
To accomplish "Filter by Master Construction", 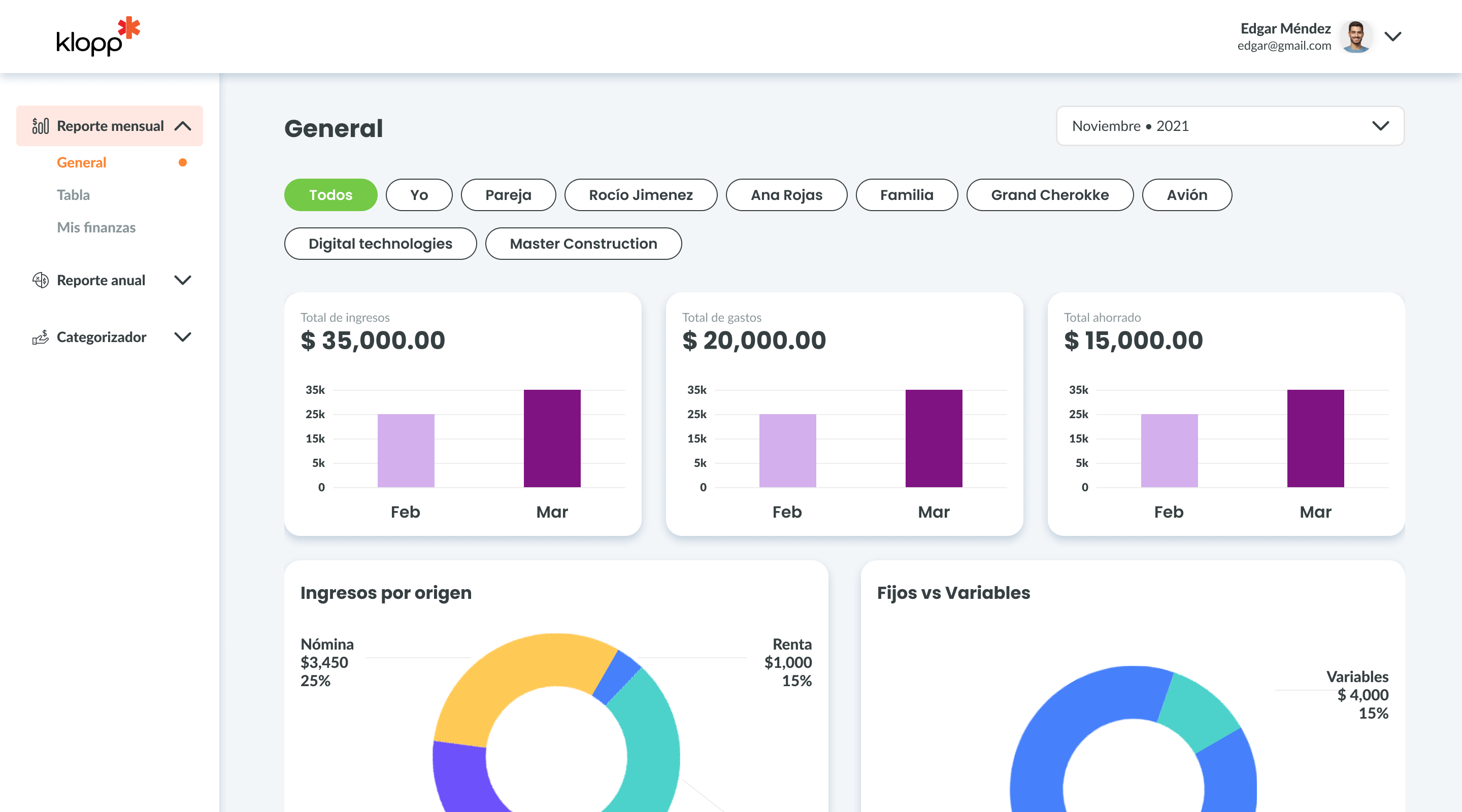I will 583,244.
